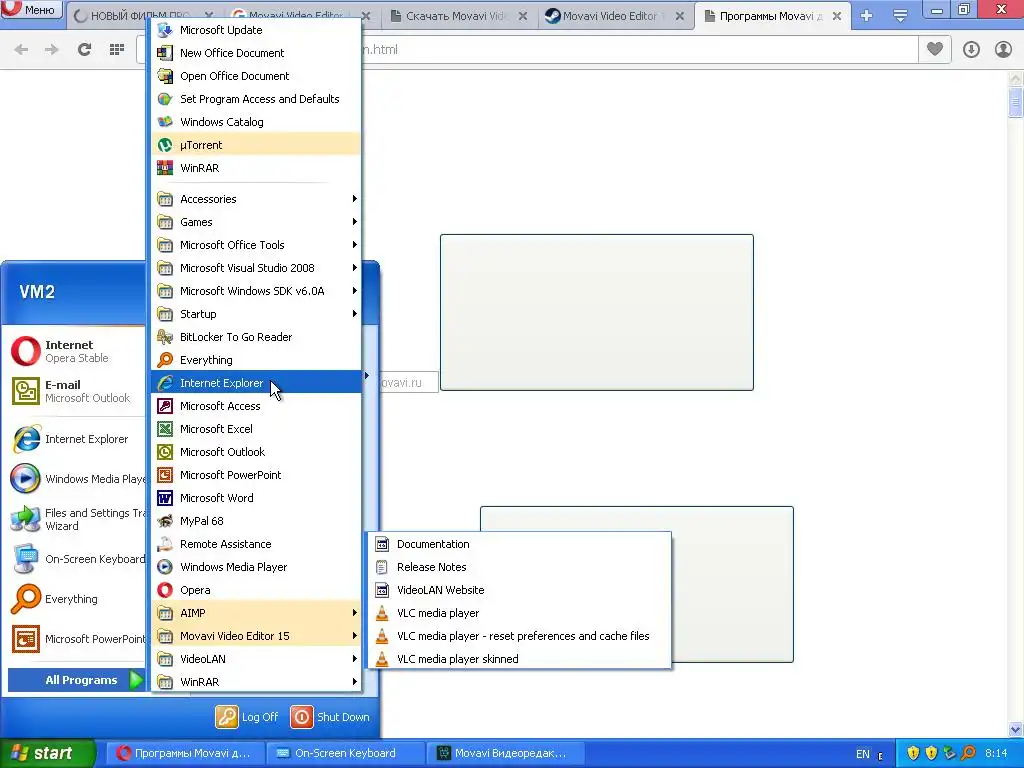Open MyPal 68 browser
The height and width of the screenshot is (768, 1024).
coord(256,521)
